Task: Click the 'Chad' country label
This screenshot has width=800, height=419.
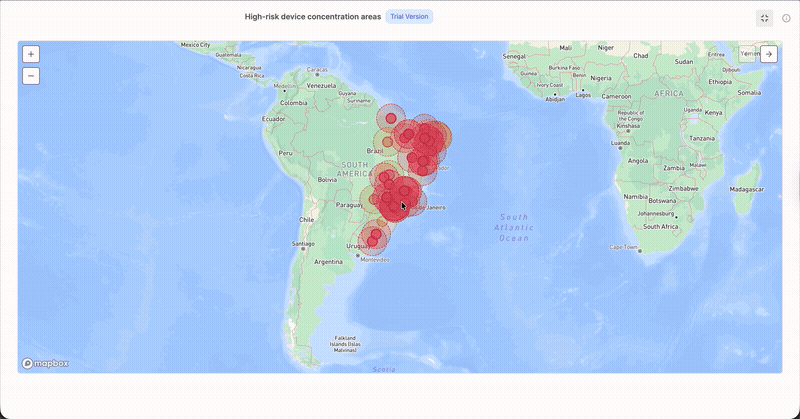Action: 641,56
